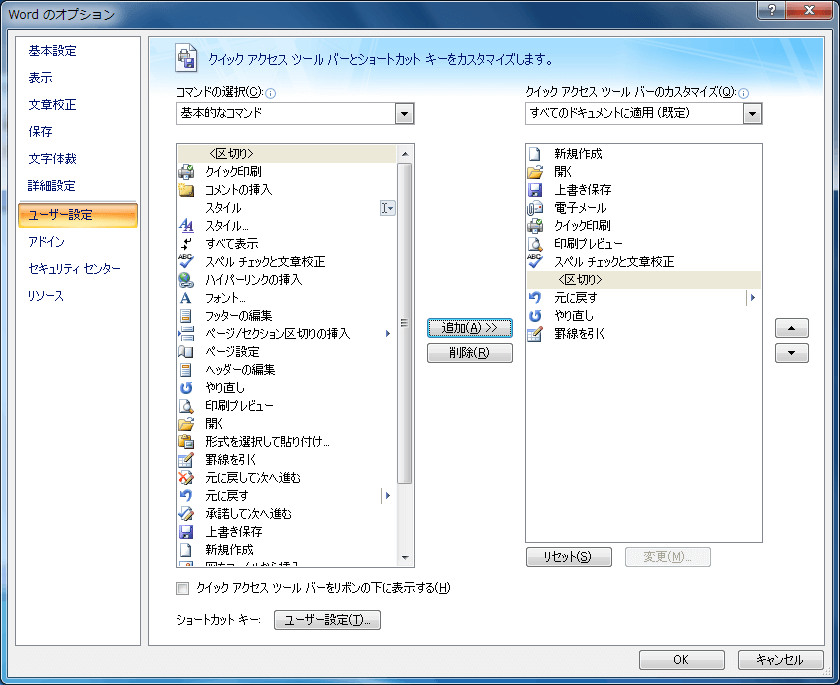Click 元に戻して次へ進む icon

click(186, 478)
